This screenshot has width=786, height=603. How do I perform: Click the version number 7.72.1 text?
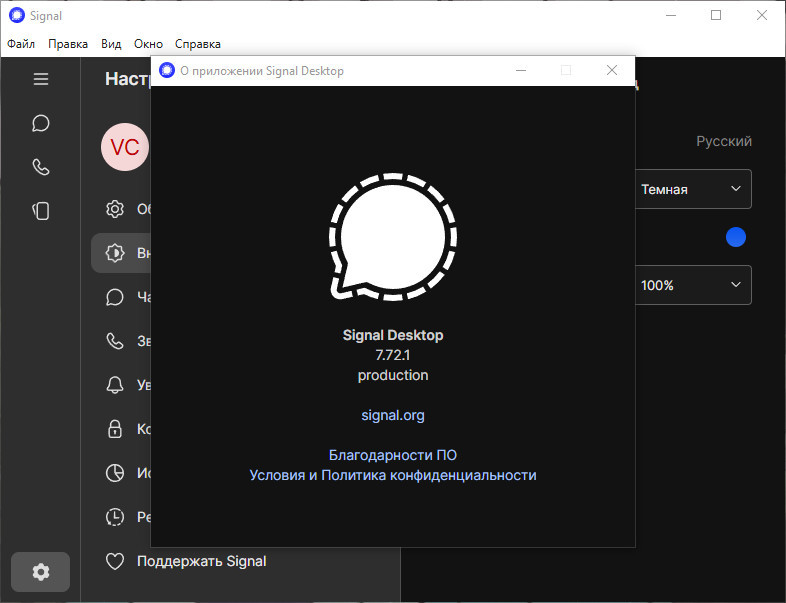click(x=393, y=355)
